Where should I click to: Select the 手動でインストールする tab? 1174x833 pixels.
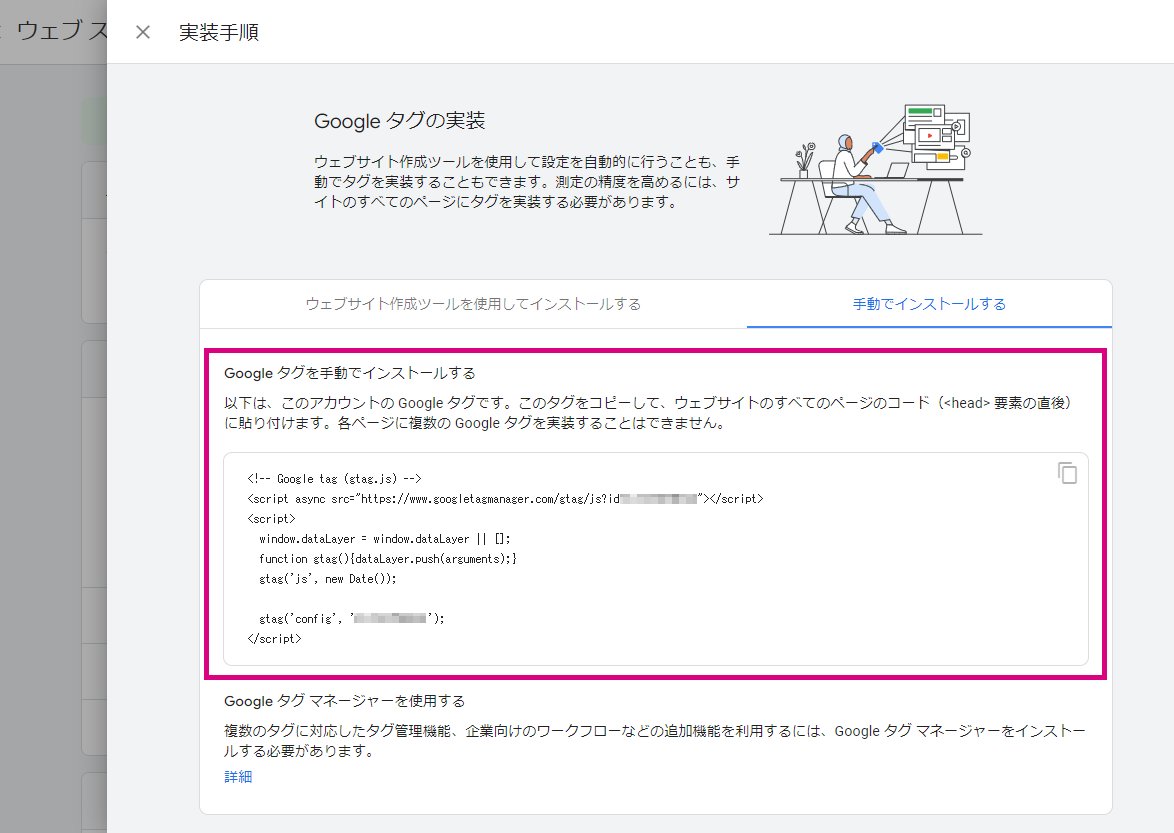pyautogui.click(x=929, y=304)
